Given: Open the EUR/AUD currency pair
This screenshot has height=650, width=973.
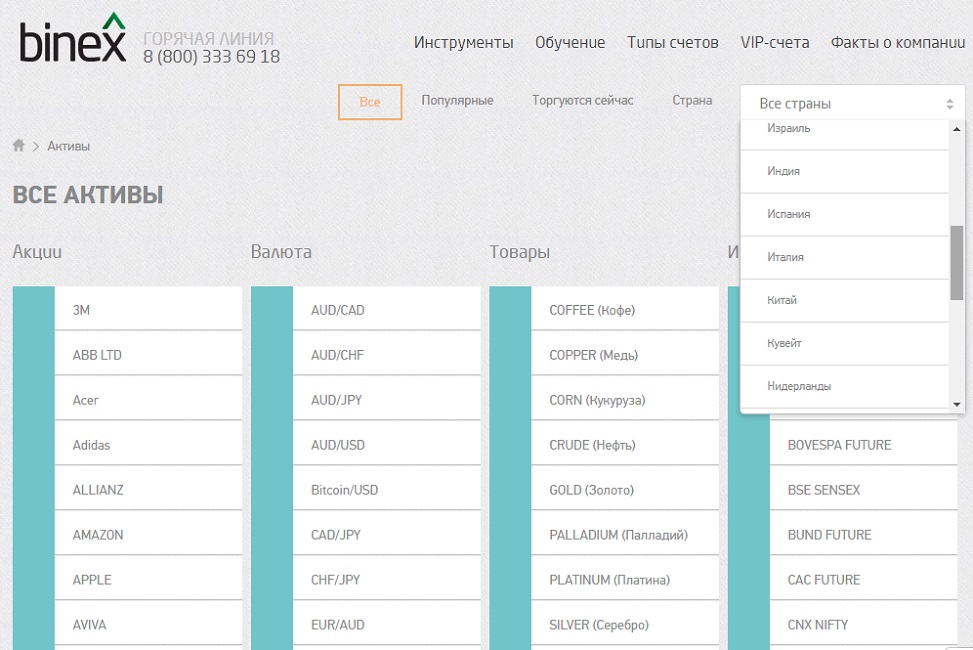Looking at the screenshot, I should pos(387,623).
